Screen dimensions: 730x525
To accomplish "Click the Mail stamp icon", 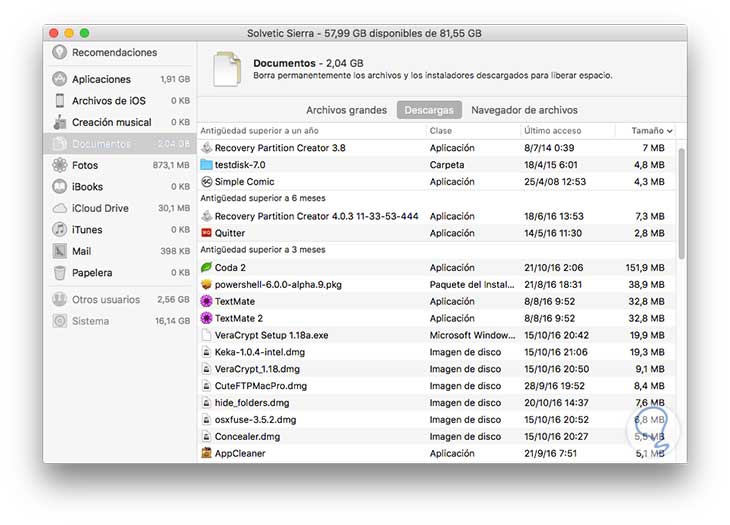I will 60,251.
